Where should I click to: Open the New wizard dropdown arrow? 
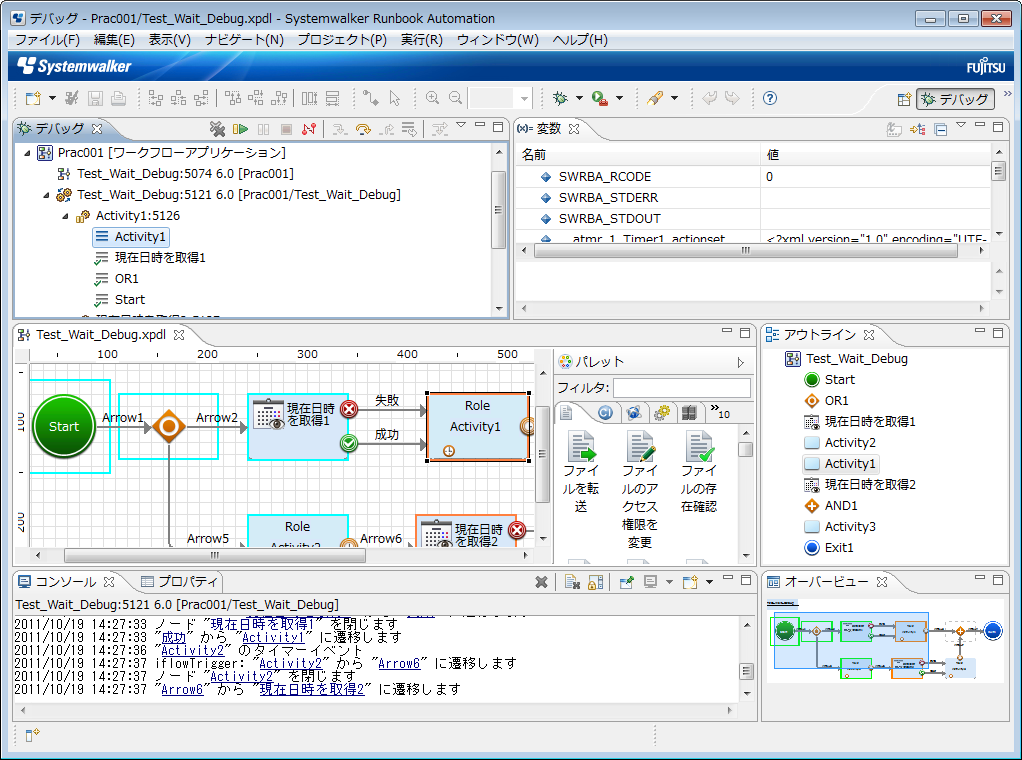click(53, 98)
